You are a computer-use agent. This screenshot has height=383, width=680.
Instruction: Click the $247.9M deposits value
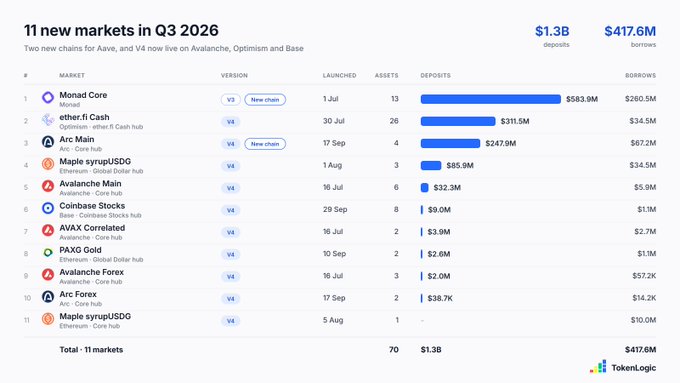tap(500, 144)
